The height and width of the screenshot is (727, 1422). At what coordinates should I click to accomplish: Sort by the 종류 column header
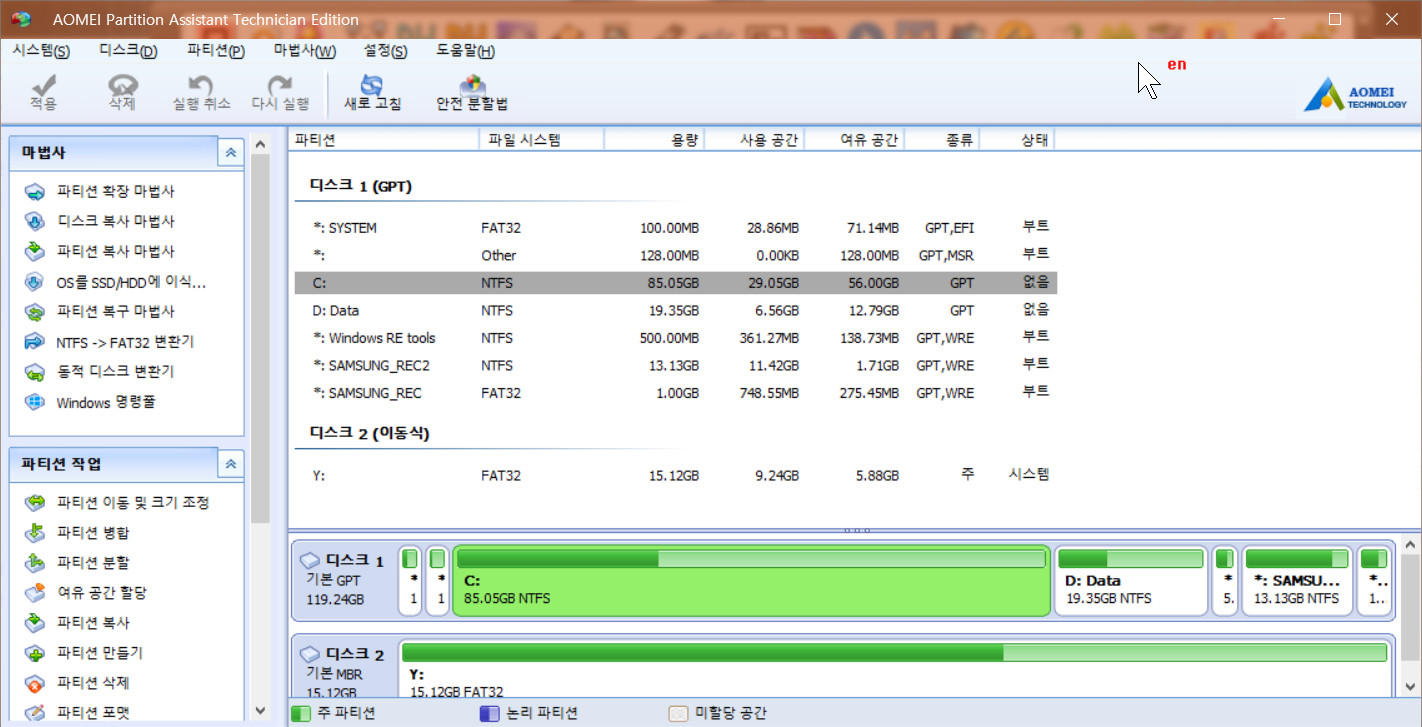click(942, 140)
